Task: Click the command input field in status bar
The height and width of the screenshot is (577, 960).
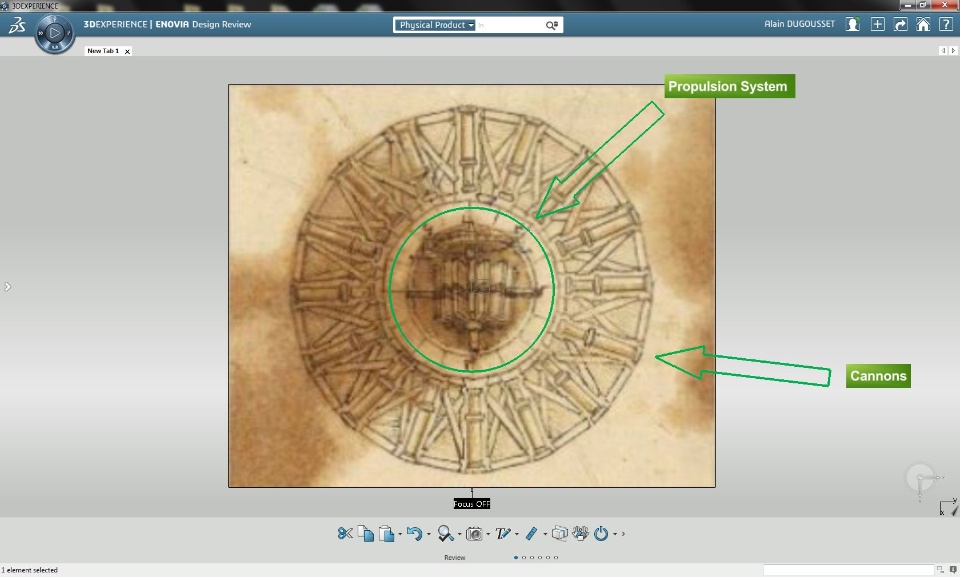Action: point(848,570)
